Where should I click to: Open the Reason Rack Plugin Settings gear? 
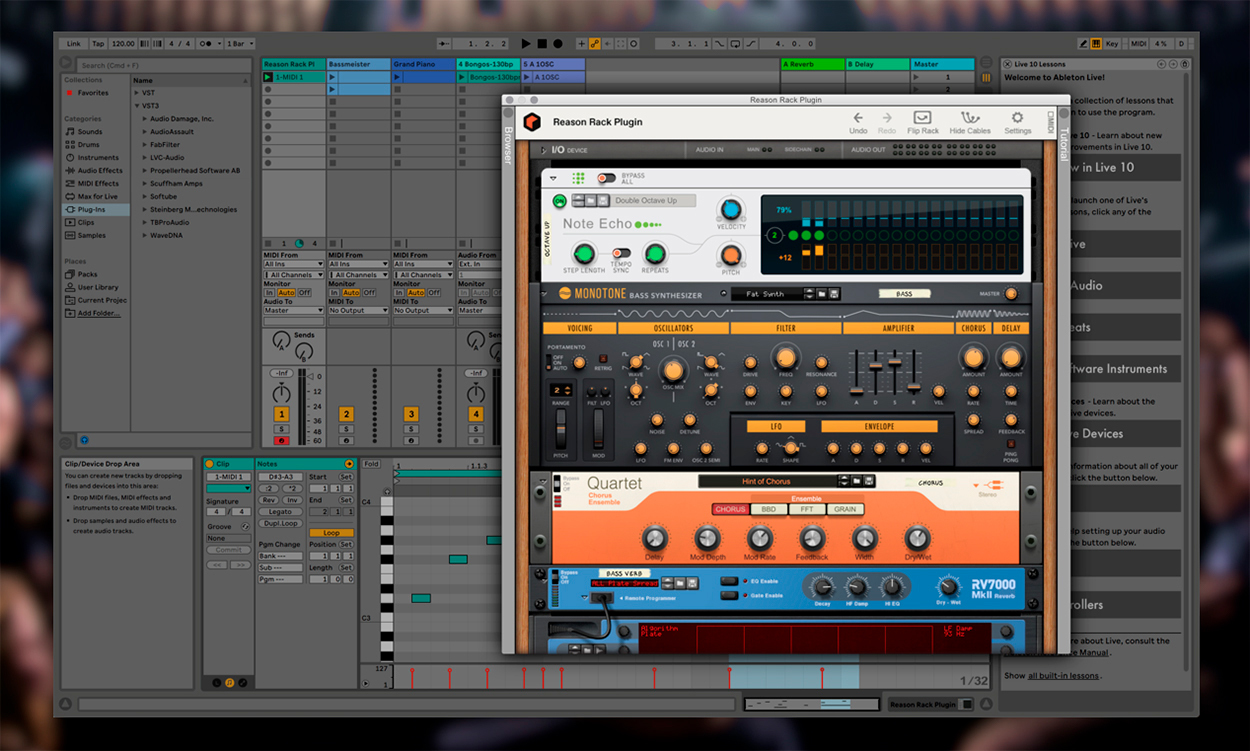[x=1017, y=119]
